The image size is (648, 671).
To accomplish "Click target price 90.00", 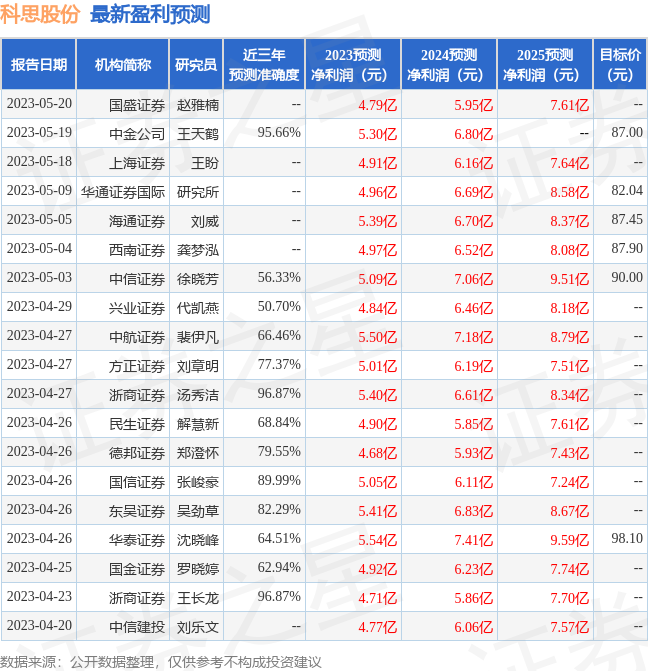I will click(627, 277).
